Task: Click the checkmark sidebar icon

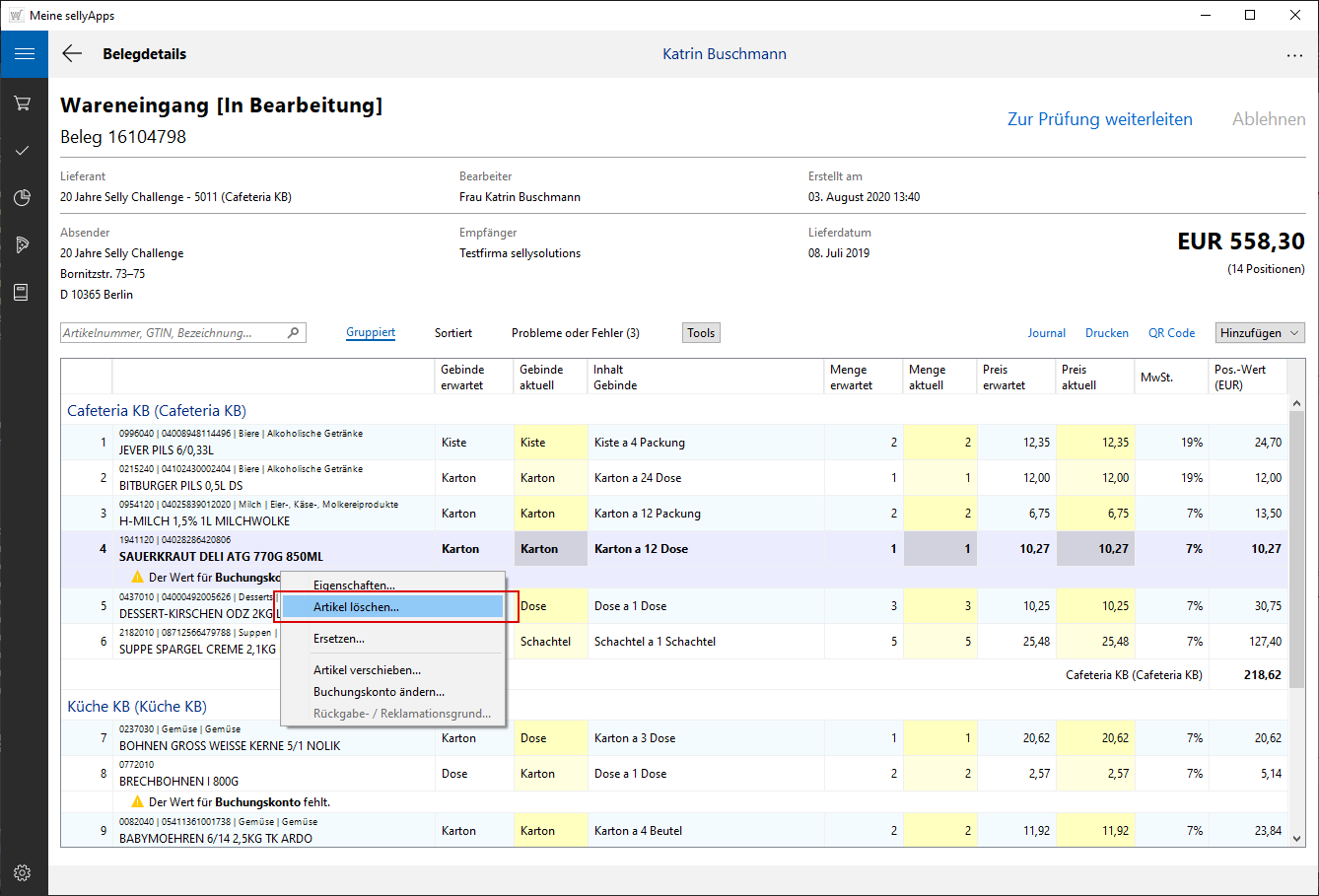Action: click(23, 151)
